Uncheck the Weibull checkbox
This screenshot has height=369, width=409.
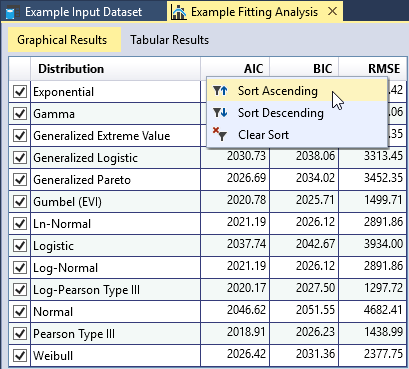pyautogui.click(x=20, y=355)
